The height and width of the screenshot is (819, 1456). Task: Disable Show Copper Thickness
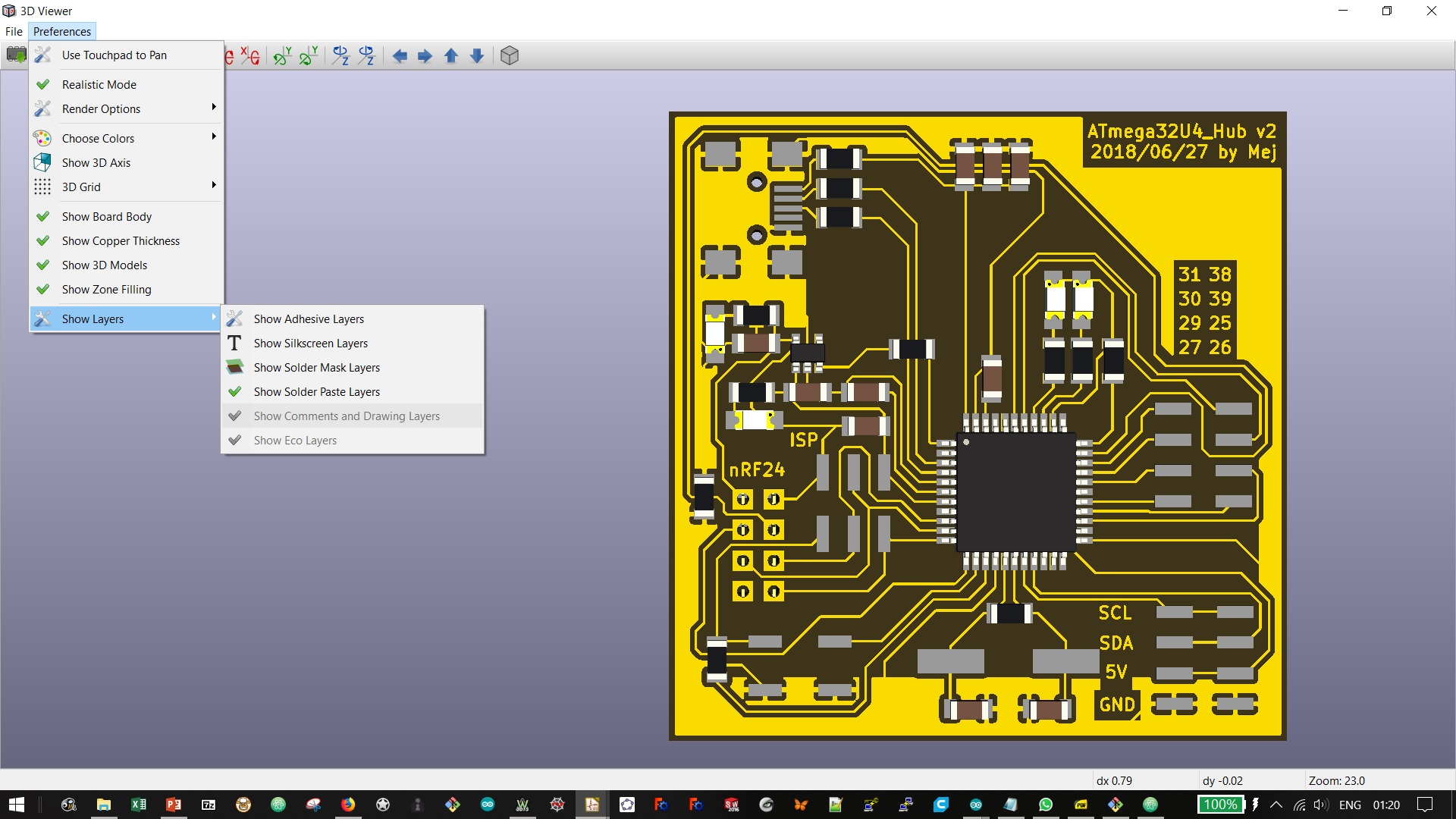[121, 240]
